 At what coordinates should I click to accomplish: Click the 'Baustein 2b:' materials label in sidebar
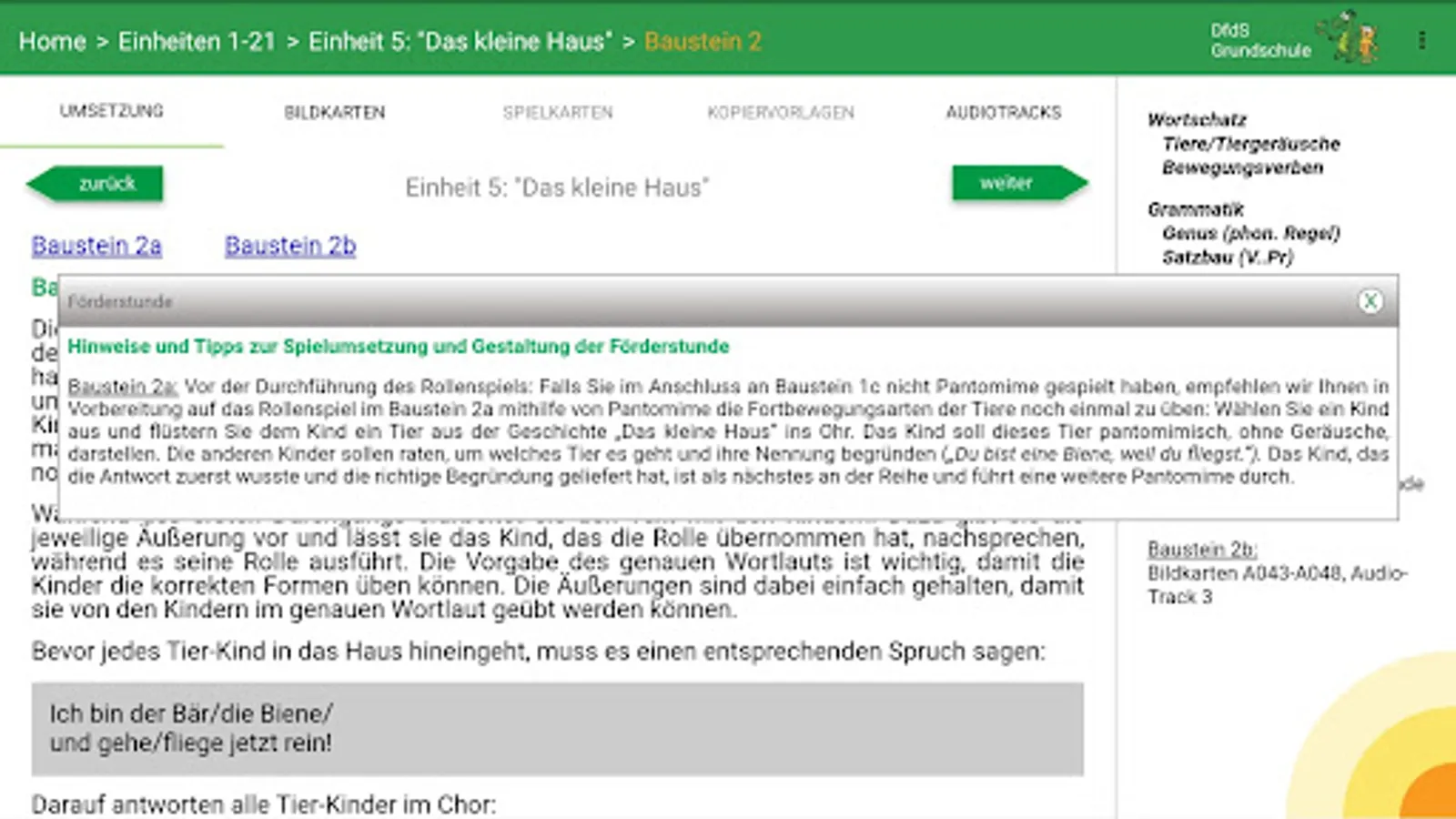[1202, 549]
